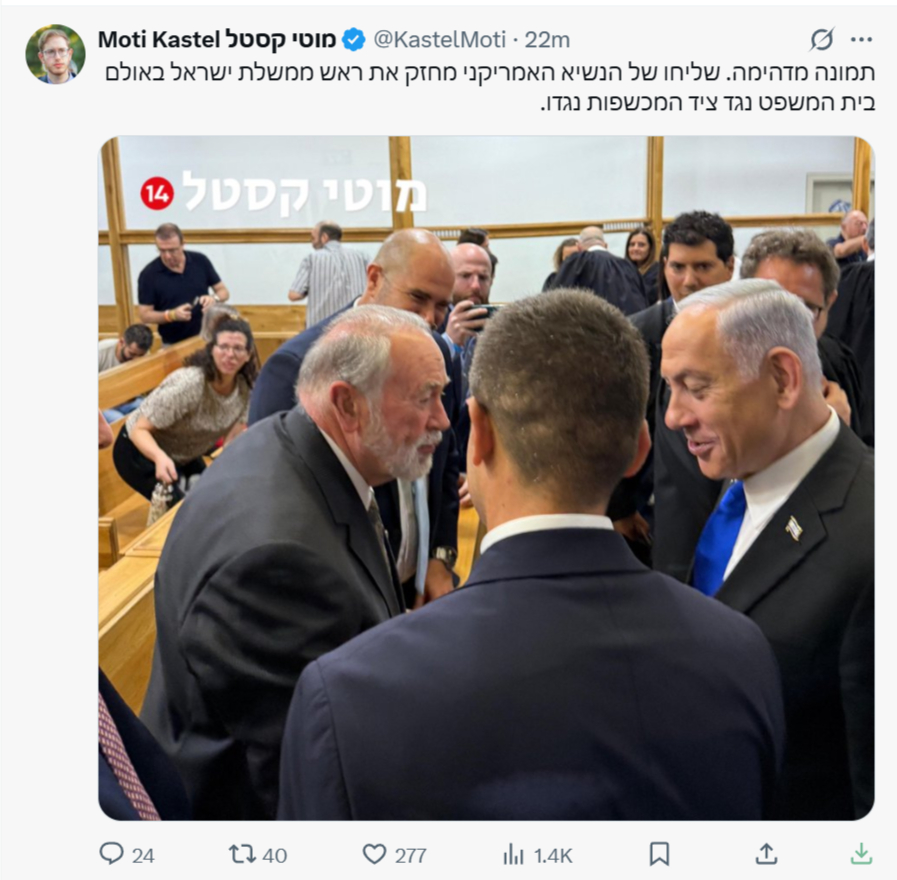Open the three-dot more options menu
Image resolution: width=897 pixels, height=880 pixels.
coord(862,39)
